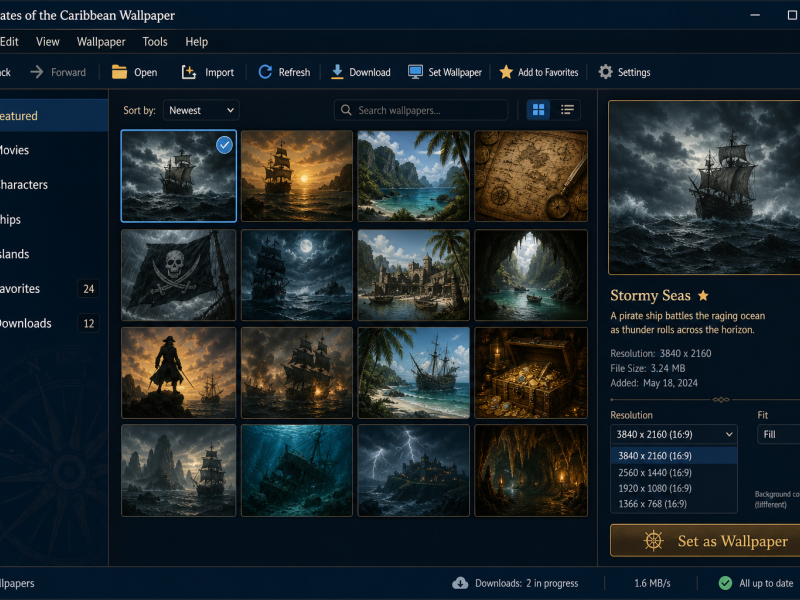Click the ship wheel icon on Set as Wallpaper
The height and width of the screenshot is (600, 800).
pyautogui.click(x=653, y=541)
